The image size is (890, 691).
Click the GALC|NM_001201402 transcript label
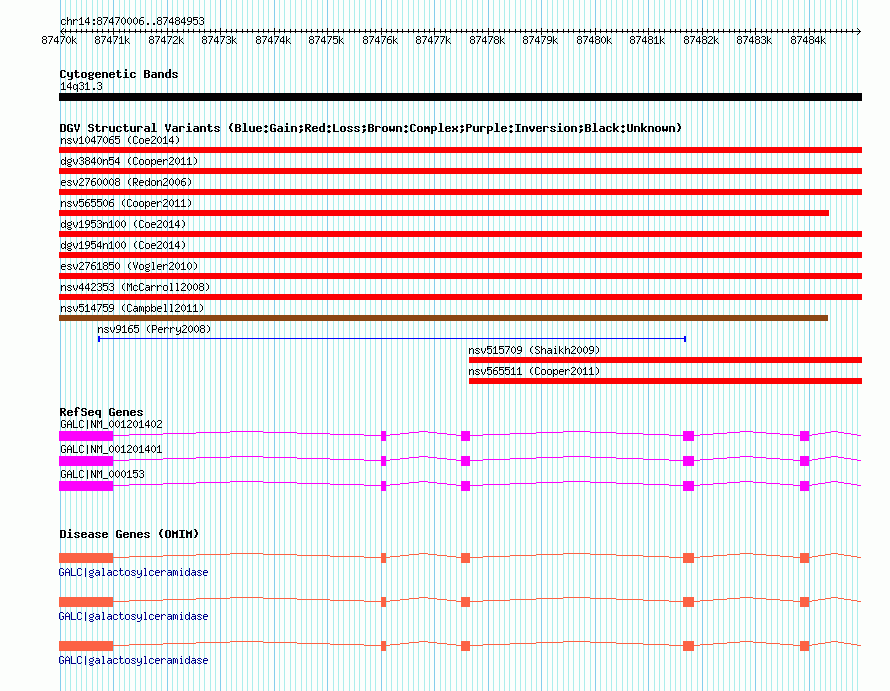[111, 424]
